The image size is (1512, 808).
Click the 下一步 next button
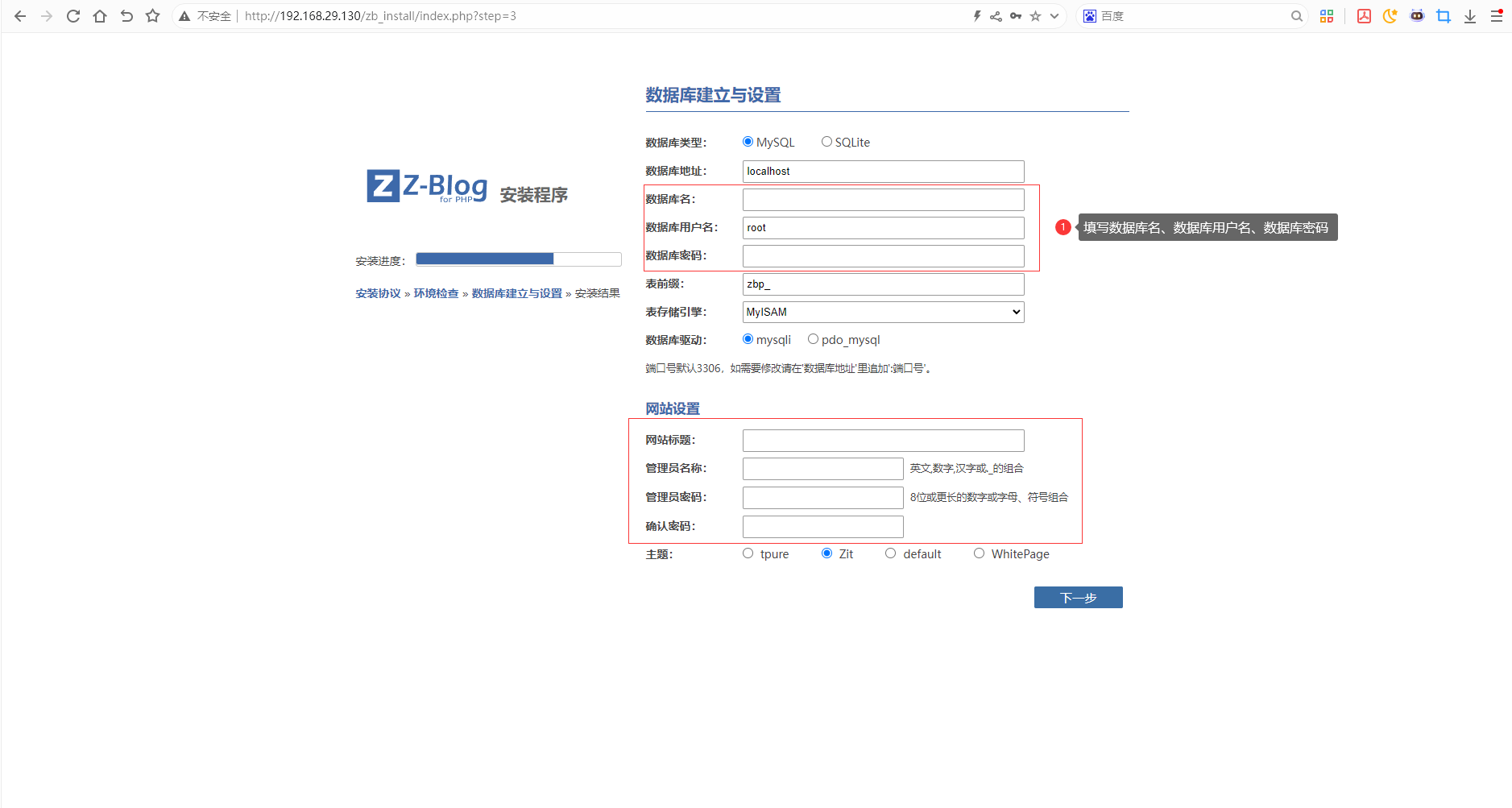tap(1078, 598)
